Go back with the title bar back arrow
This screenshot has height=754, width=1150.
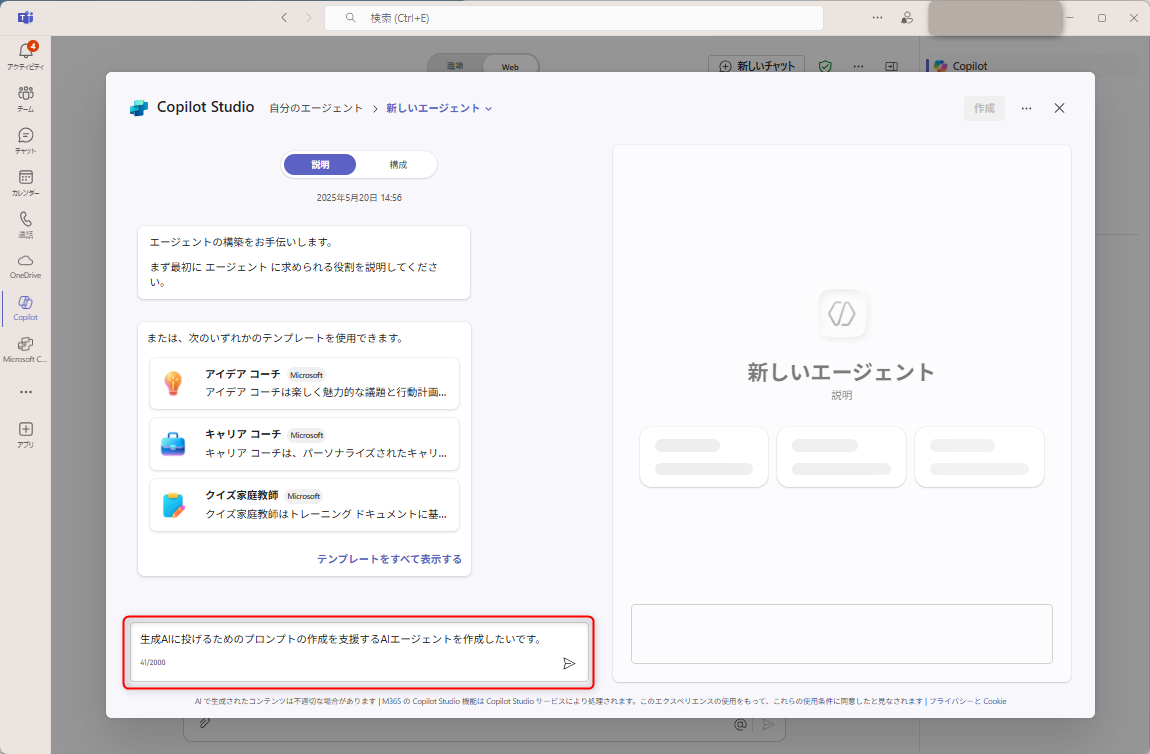coord(285,18)
